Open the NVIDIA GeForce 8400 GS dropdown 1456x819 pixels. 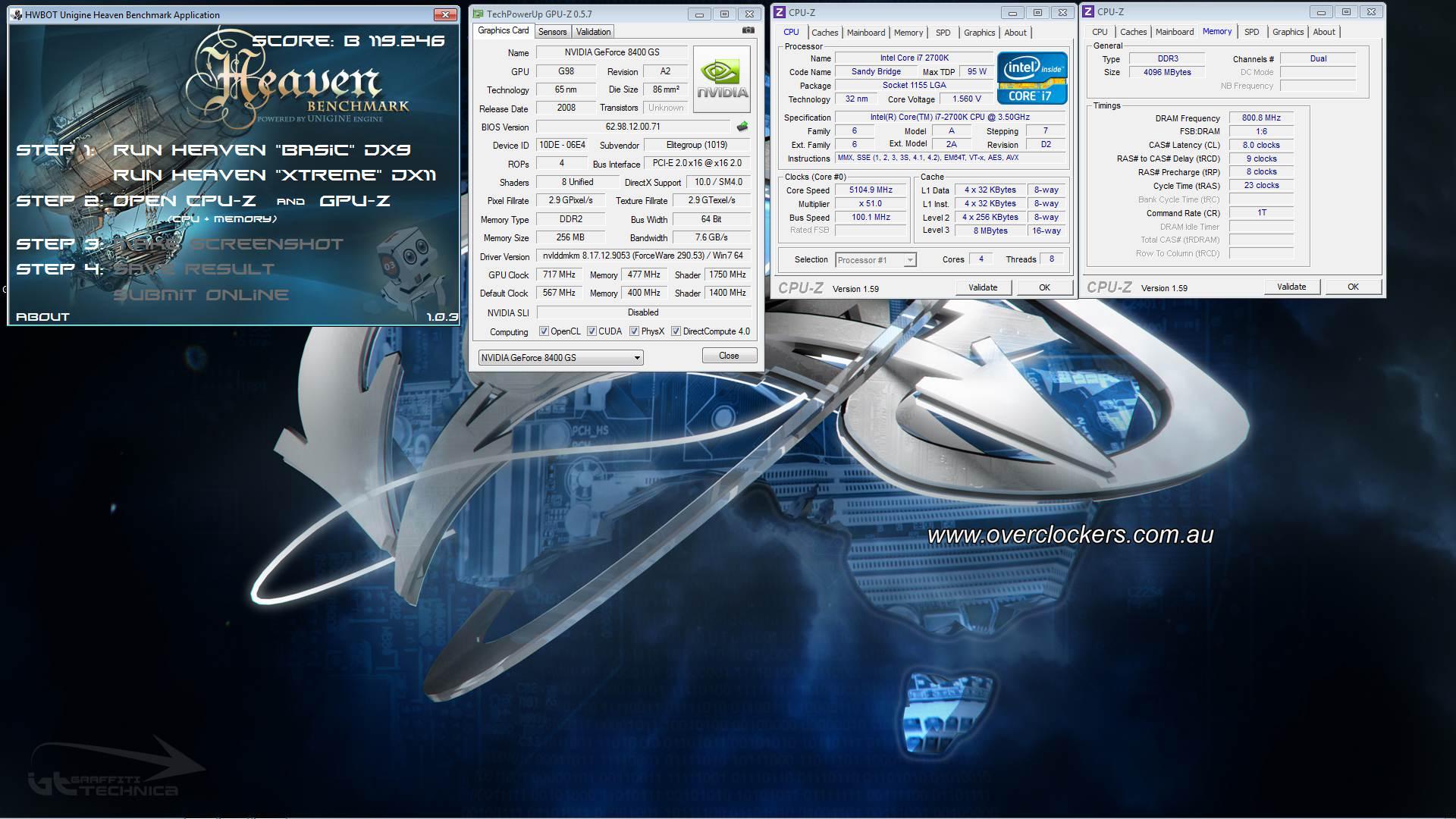click(x=560, y=357)
